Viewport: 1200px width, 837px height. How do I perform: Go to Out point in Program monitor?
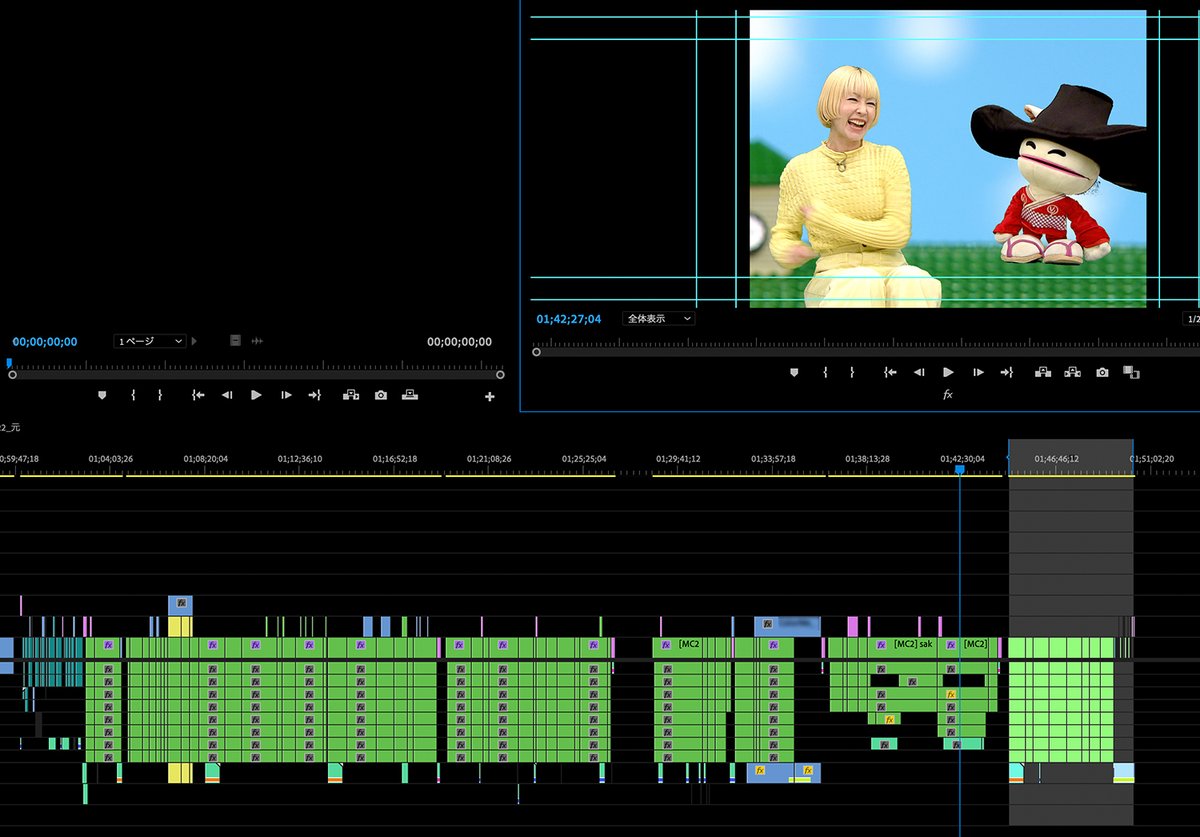tap(1007, 372)
